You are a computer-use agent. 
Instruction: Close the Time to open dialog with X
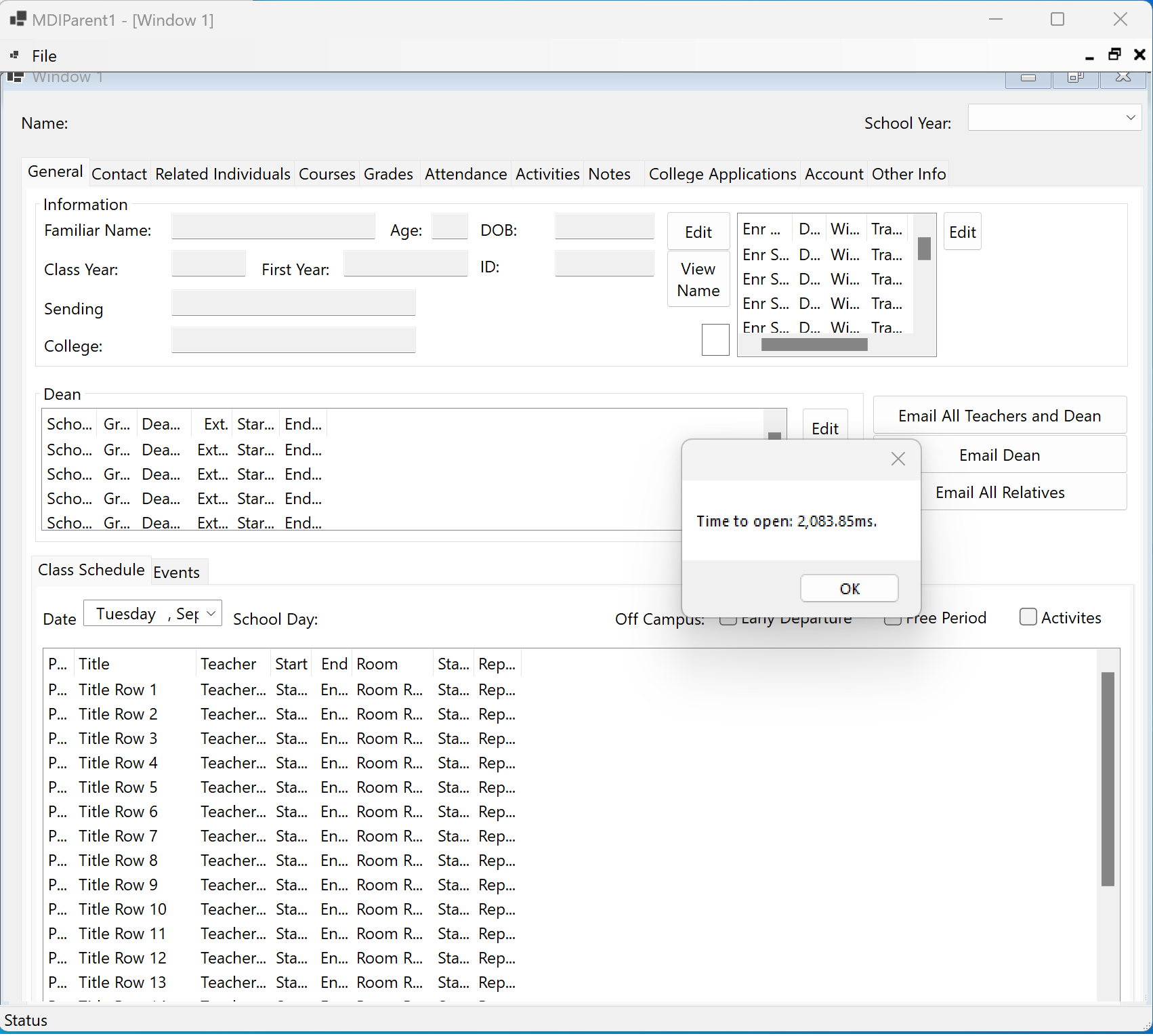898,459
